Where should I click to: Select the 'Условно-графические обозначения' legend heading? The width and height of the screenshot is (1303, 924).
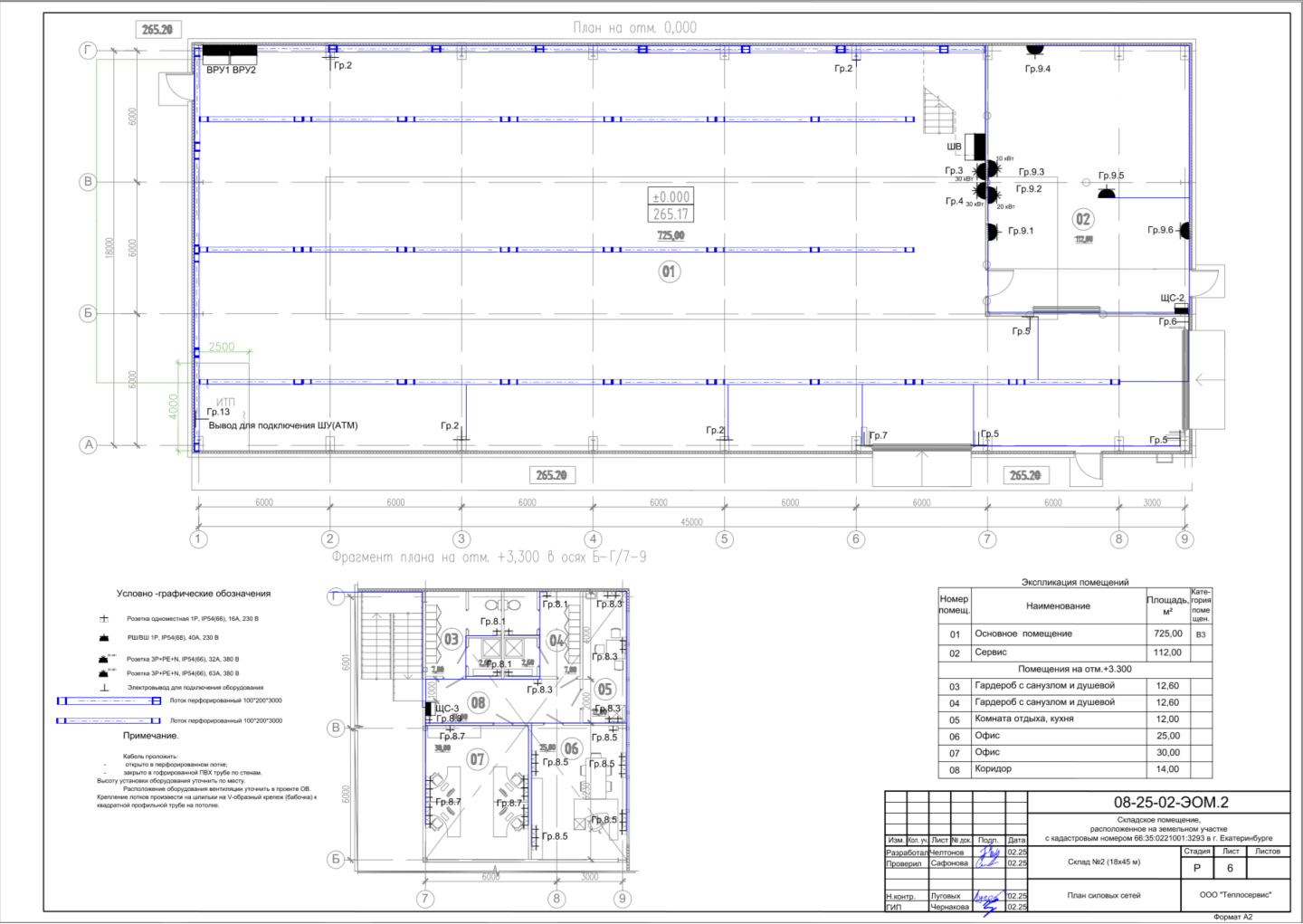click(194, 594)
